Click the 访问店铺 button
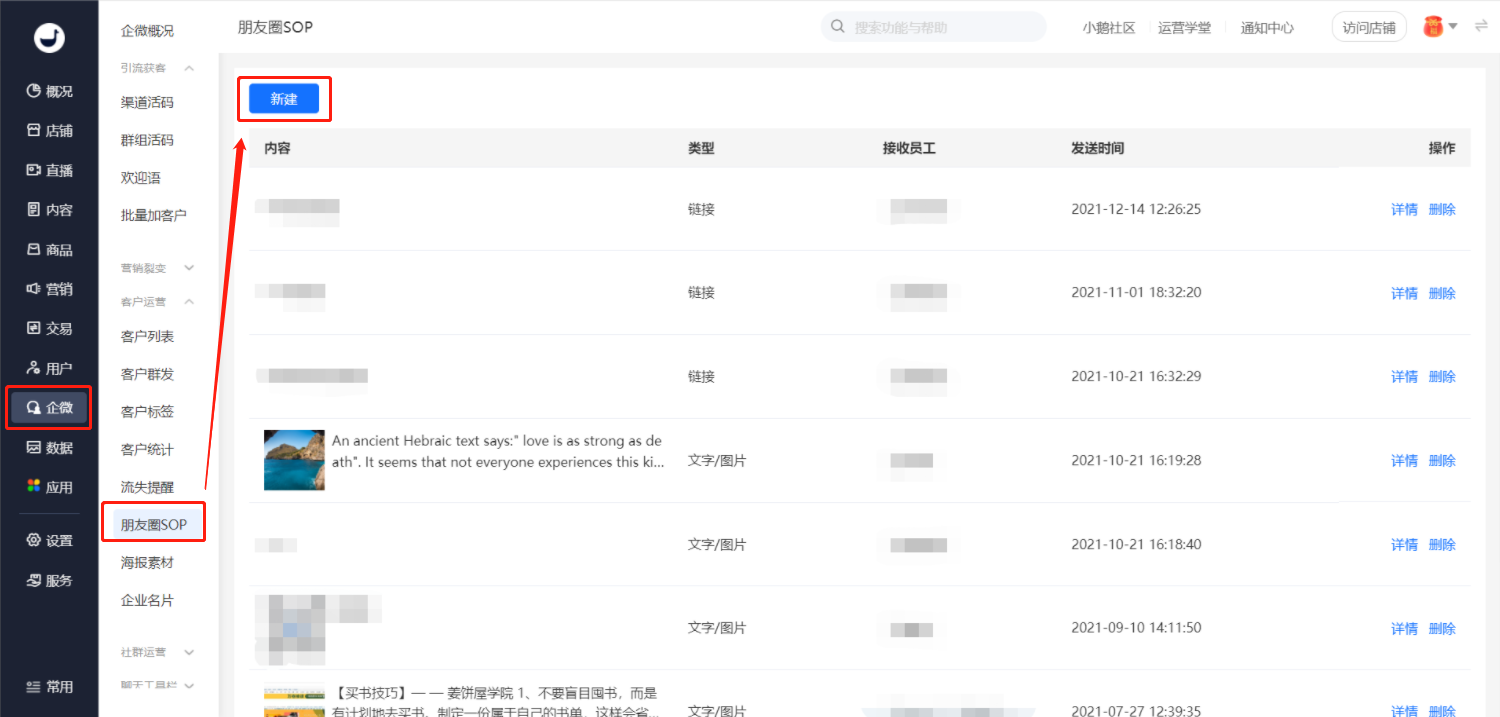This screenshot has height=717, width=1500. click(x=1369, y=28)
